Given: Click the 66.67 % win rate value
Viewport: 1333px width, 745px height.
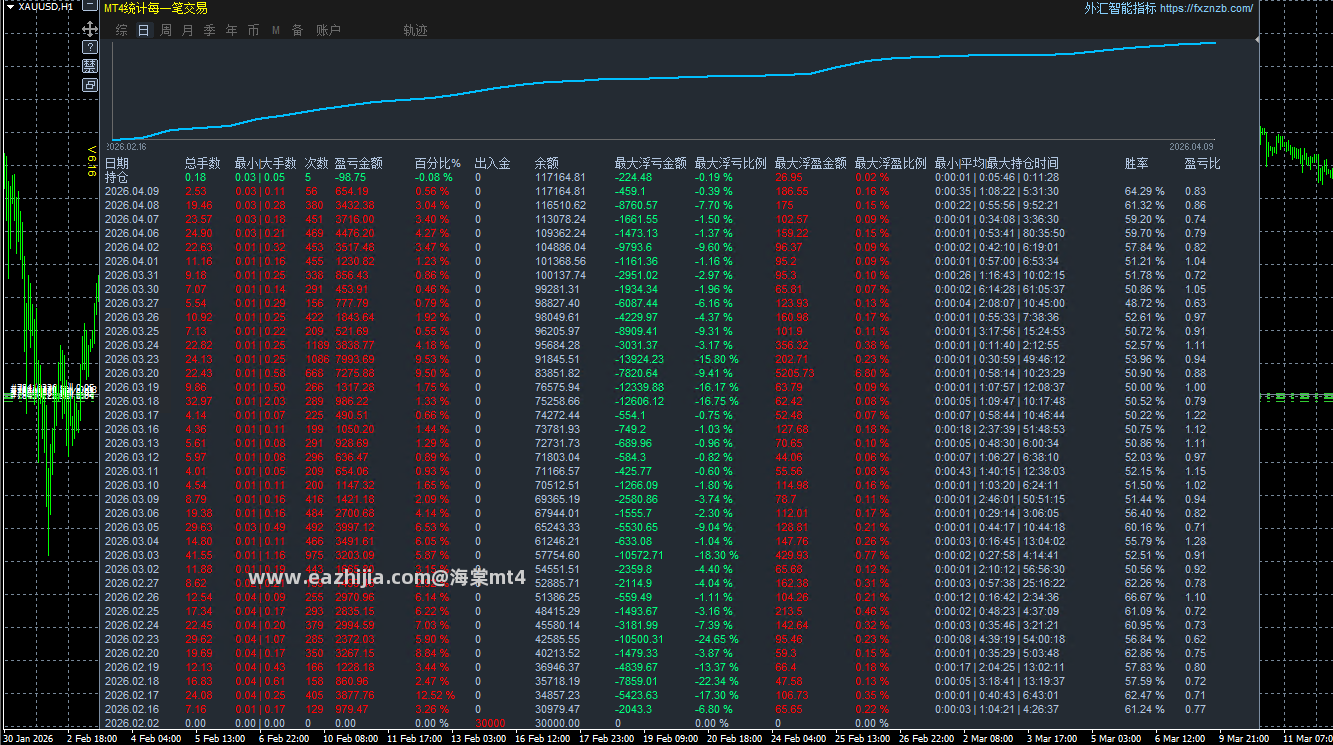Looking at the screenshot, I should click(x=1145, y=597).
